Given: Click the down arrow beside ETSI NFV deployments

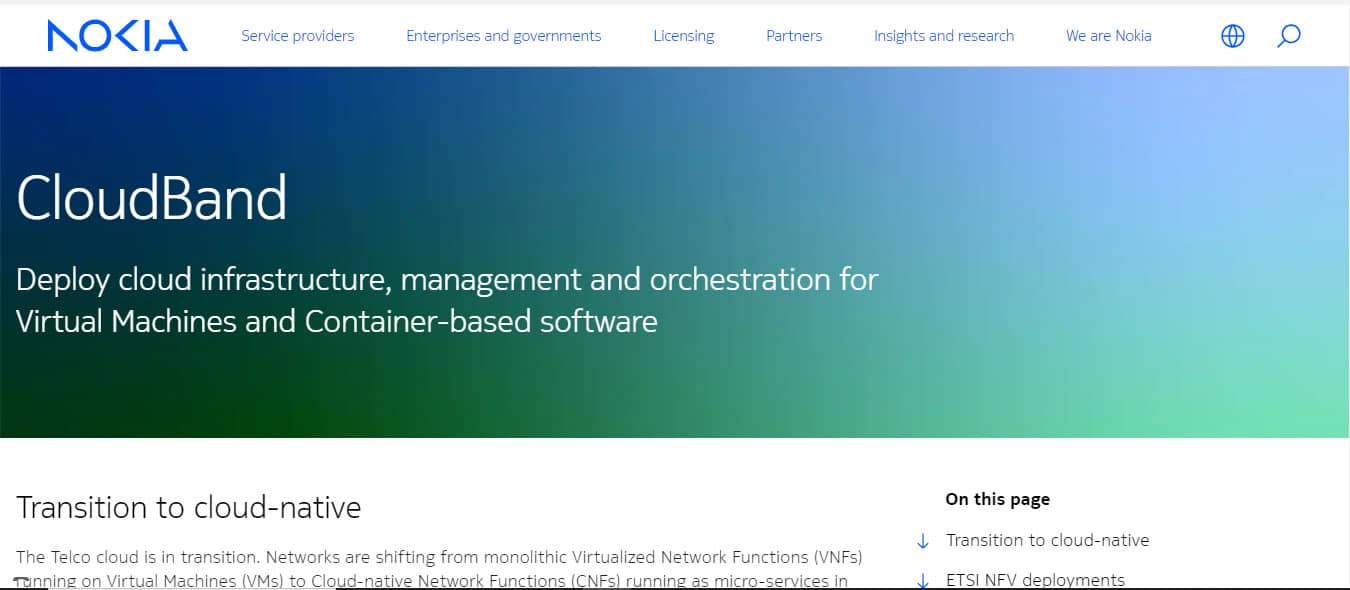Looking at the screenshot, I should [922, 578].
